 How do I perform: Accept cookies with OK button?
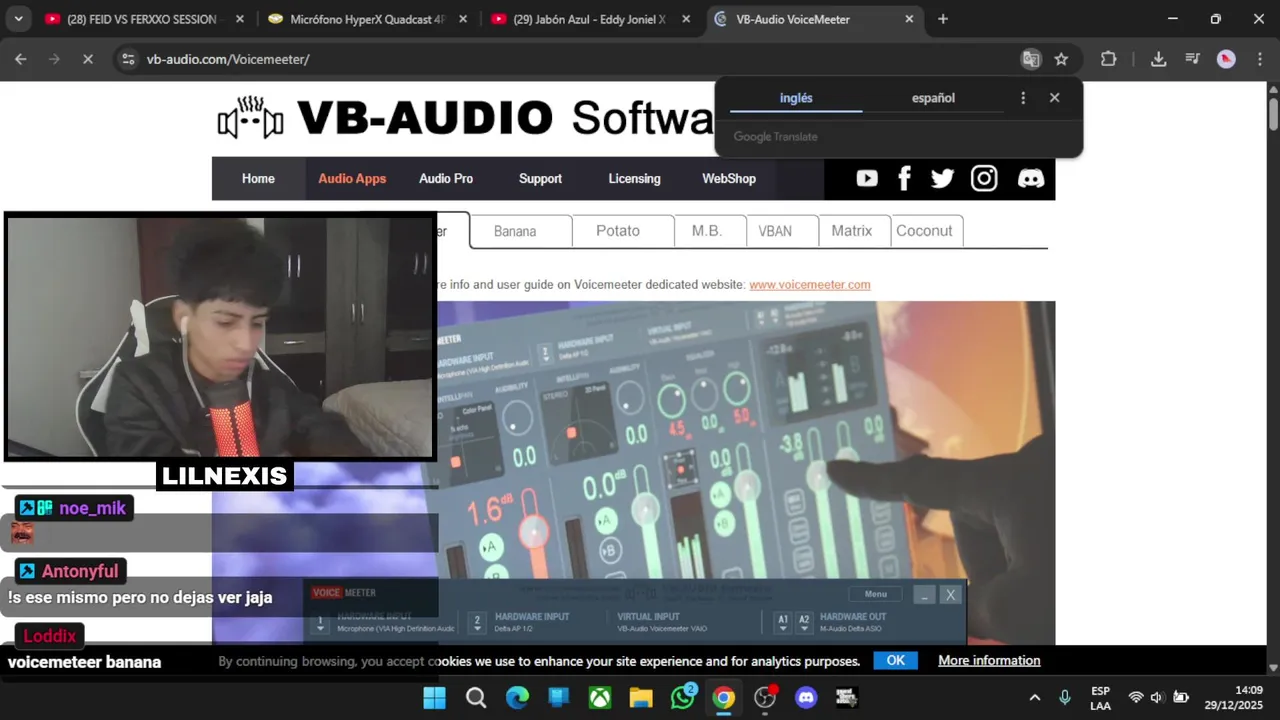click(x=895, y=660)
